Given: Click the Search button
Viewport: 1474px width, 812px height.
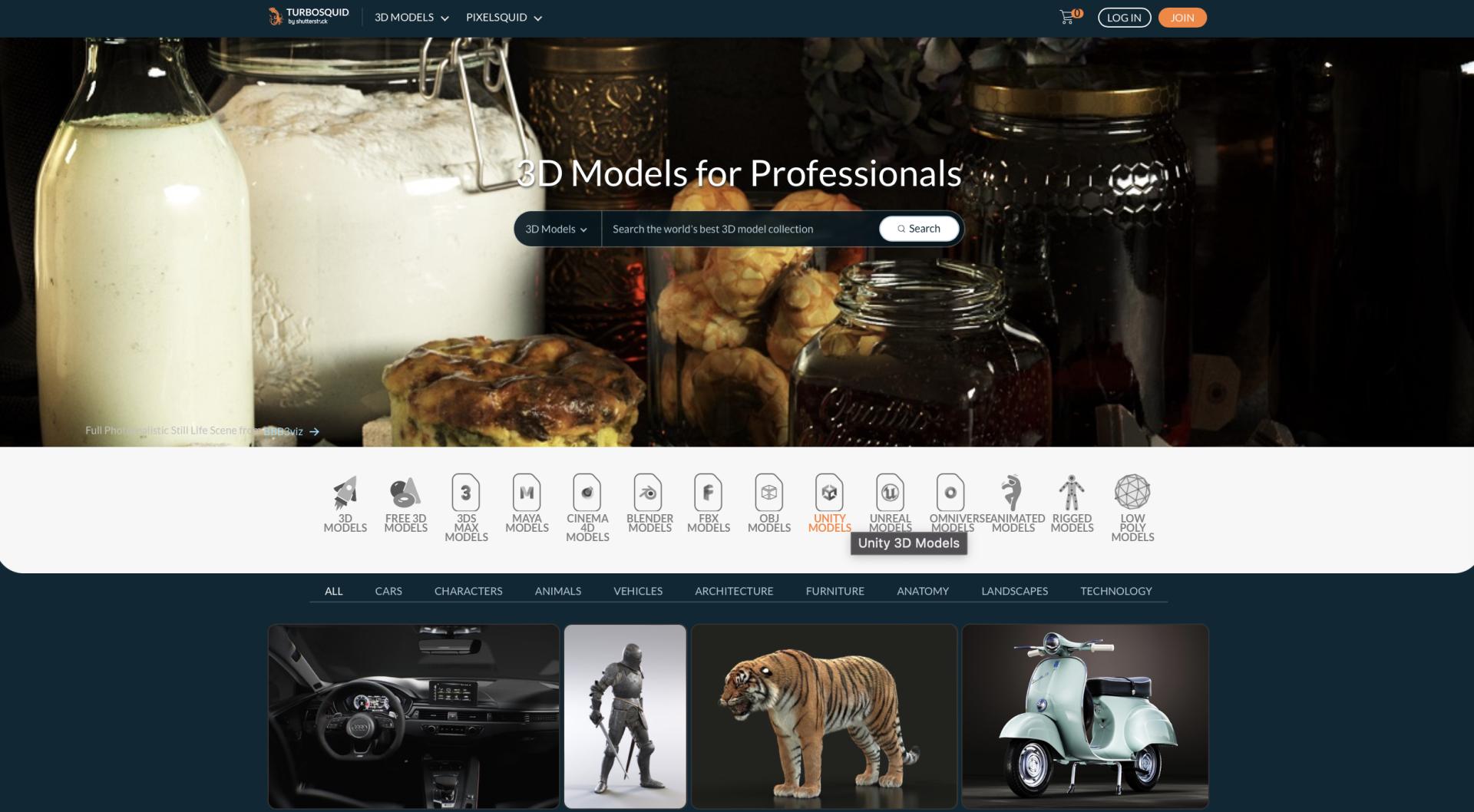Looking at the screenshot, I should [919, 229].
